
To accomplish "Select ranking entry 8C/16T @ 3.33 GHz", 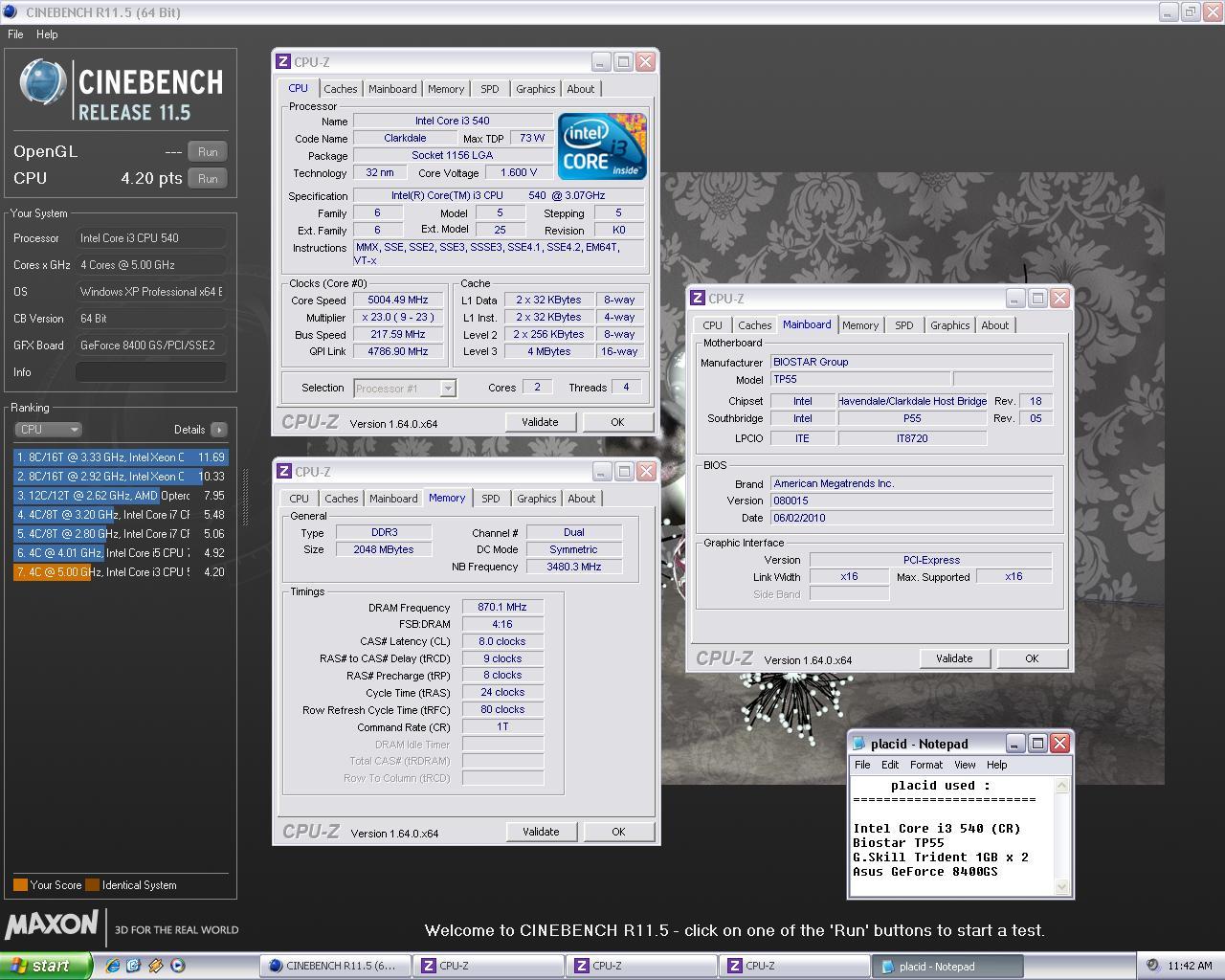I will click(x=121, y=457).
